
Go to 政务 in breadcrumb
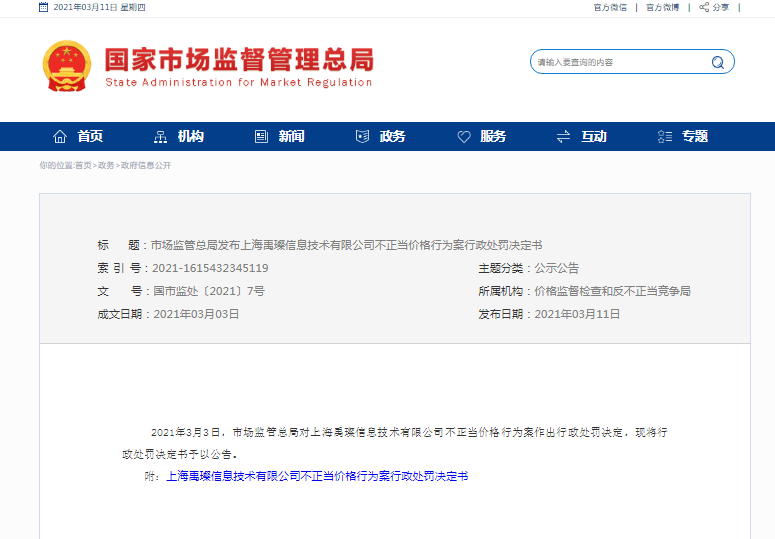(x=106, y=166)
